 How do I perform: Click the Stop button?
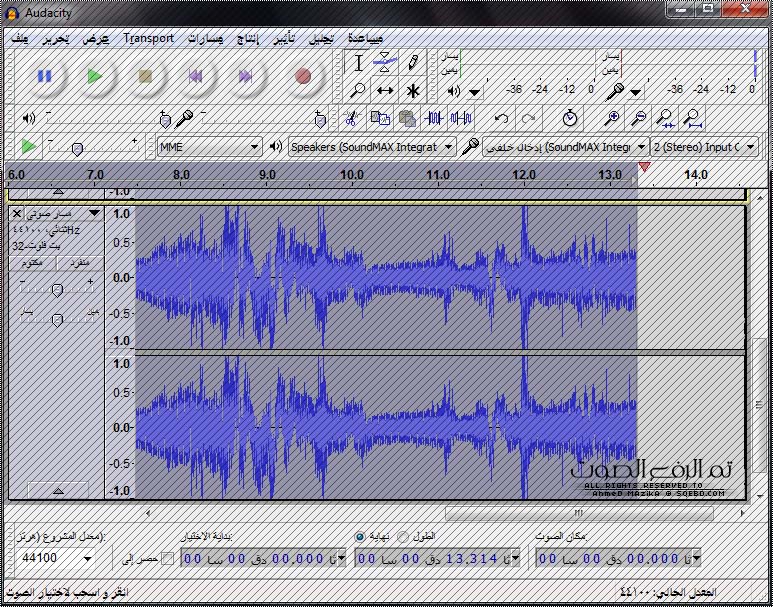pyautogui.click(x=145, y=75)
